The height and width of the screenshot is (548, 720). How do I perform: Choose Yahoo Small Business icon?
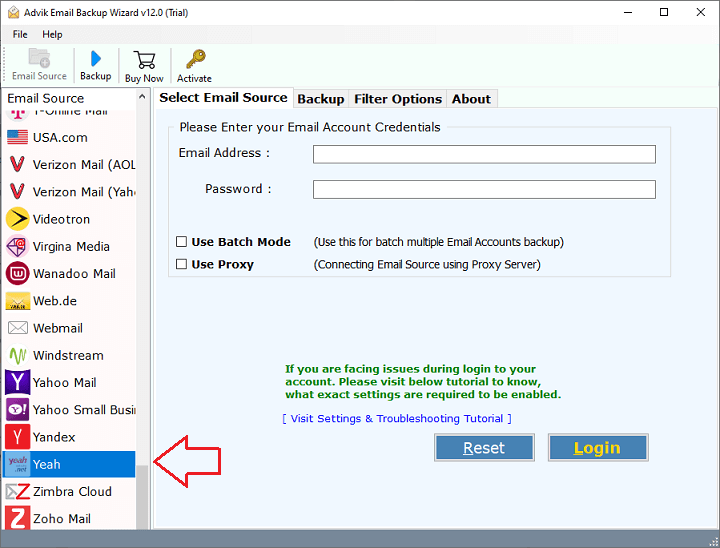pyautogui.click(x=17, y=409)
